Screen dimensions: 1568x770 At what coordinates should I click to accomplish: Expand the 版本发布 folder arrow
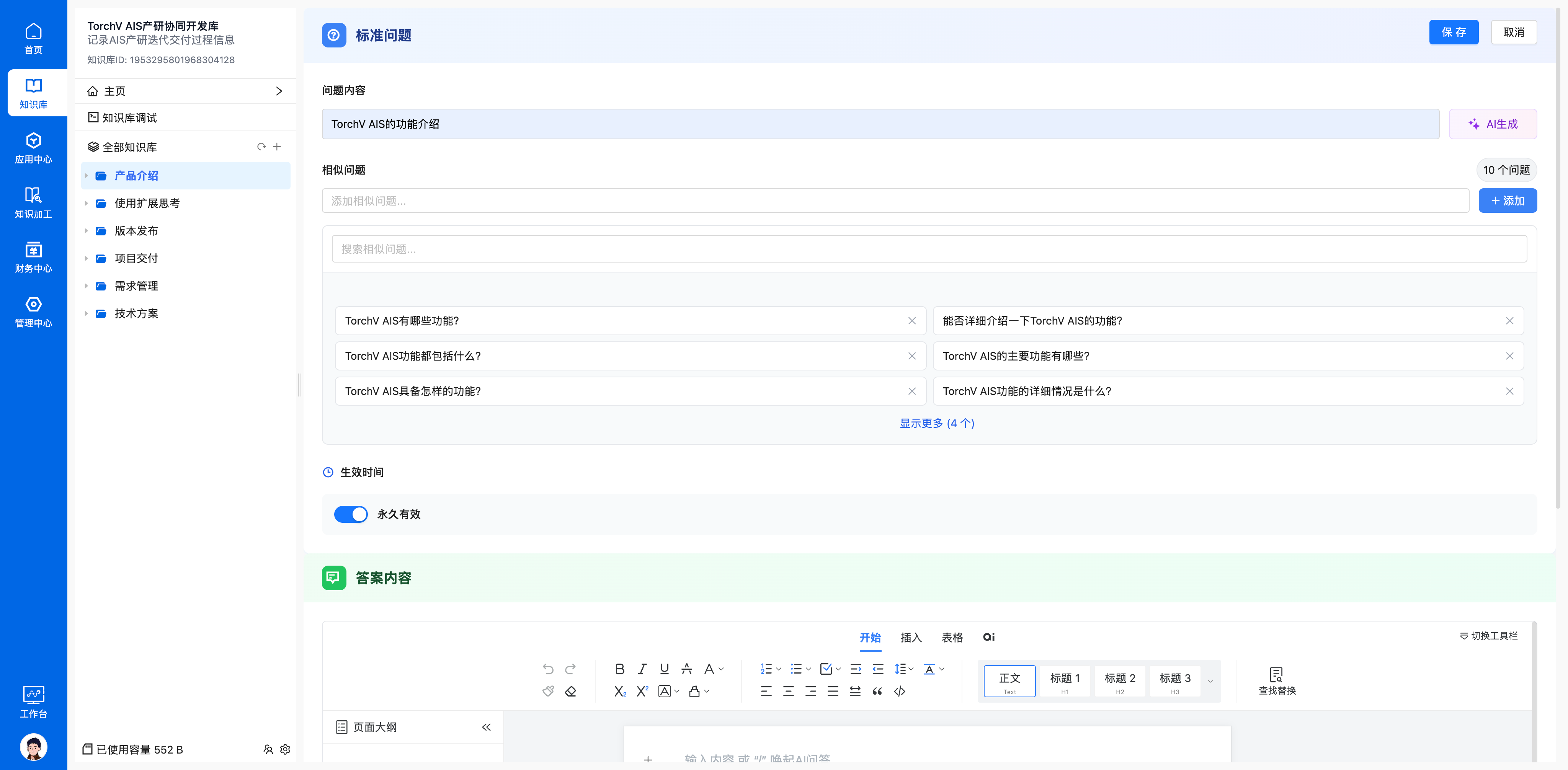point(86,231)
